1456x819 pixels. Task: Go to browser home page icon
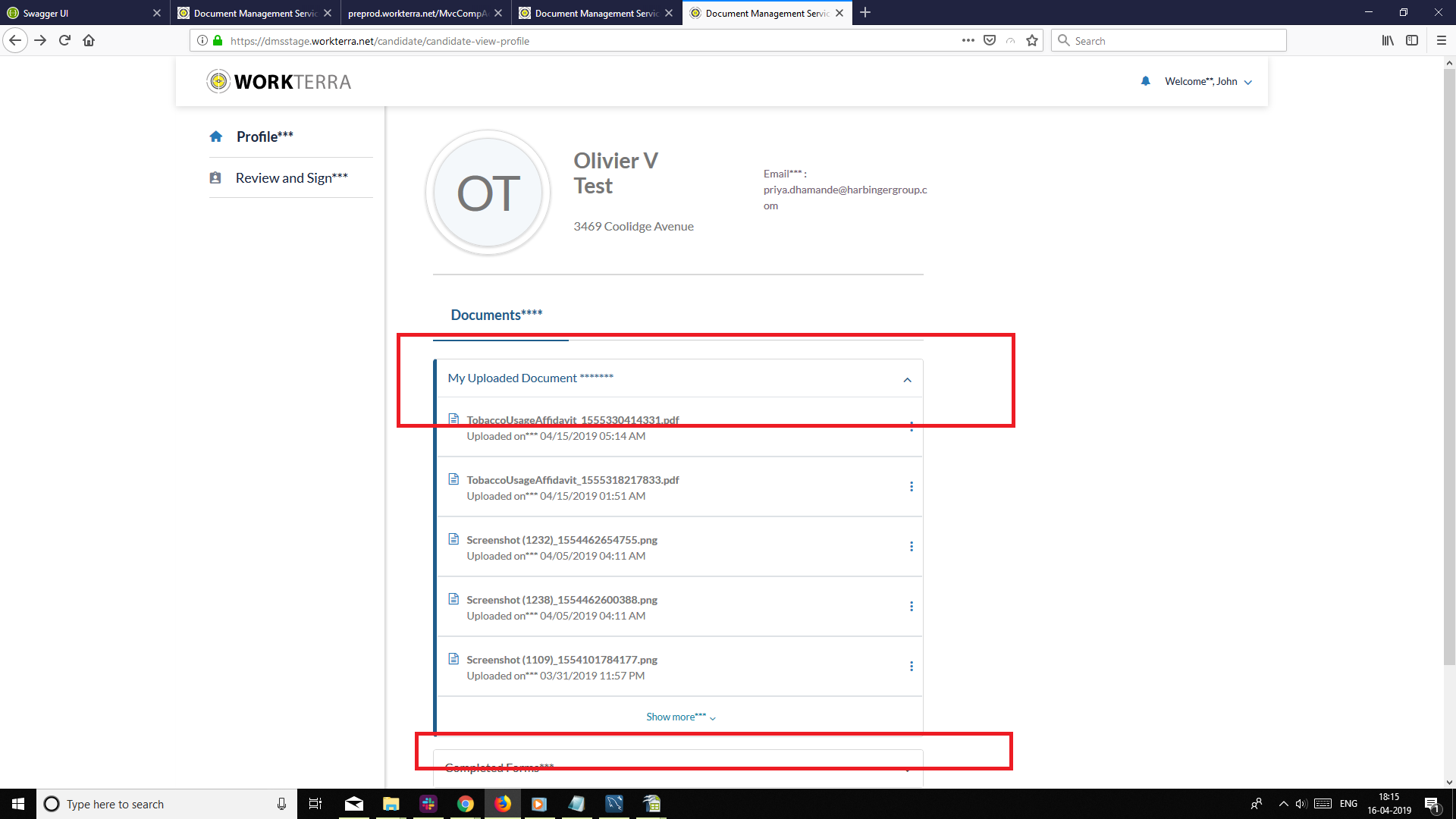click(x=89, y=40)
